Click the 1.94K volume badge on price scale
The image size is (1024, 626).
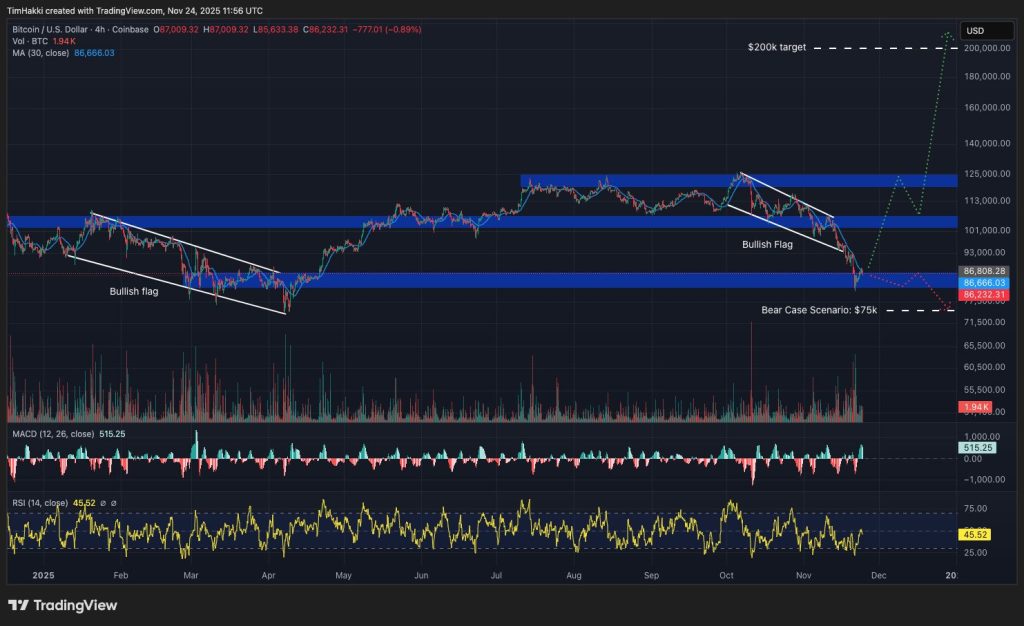[975, 407]
